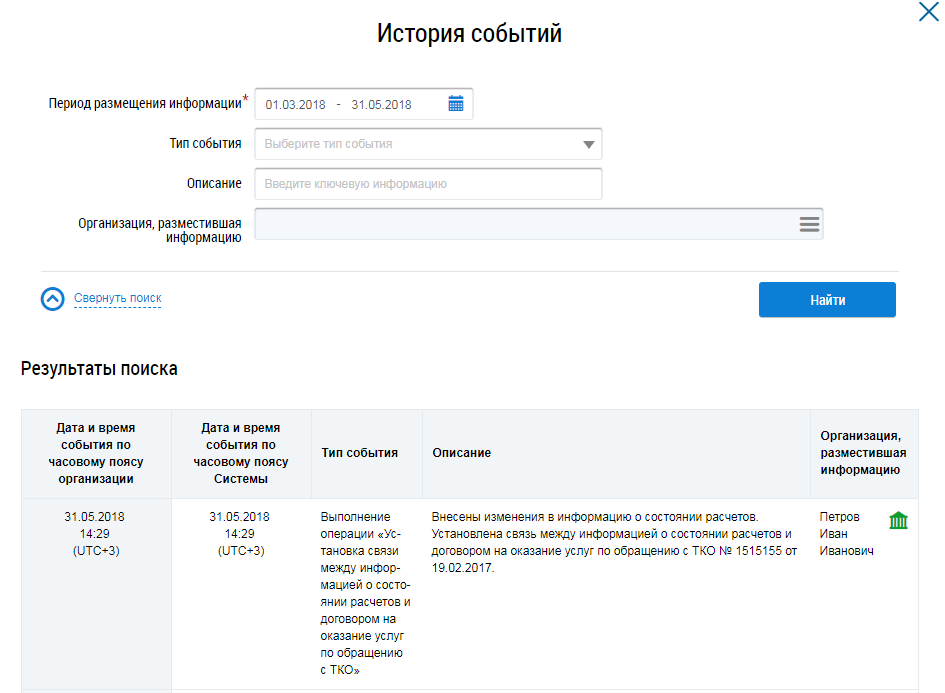945x693 pixels.
Task: Select the Системы time zone date column header
Action: pos(241,453)
